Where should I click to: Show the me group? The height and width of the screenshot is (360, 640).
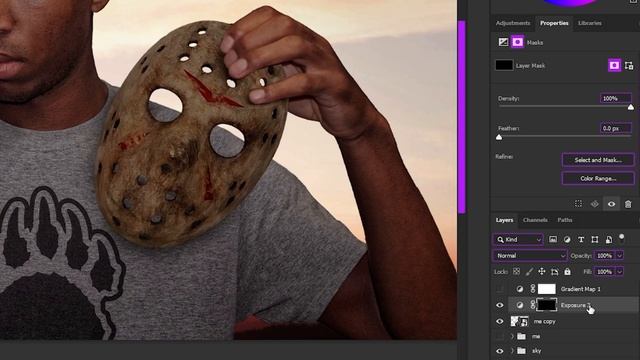pyautogui.click(x=500, y=336)
